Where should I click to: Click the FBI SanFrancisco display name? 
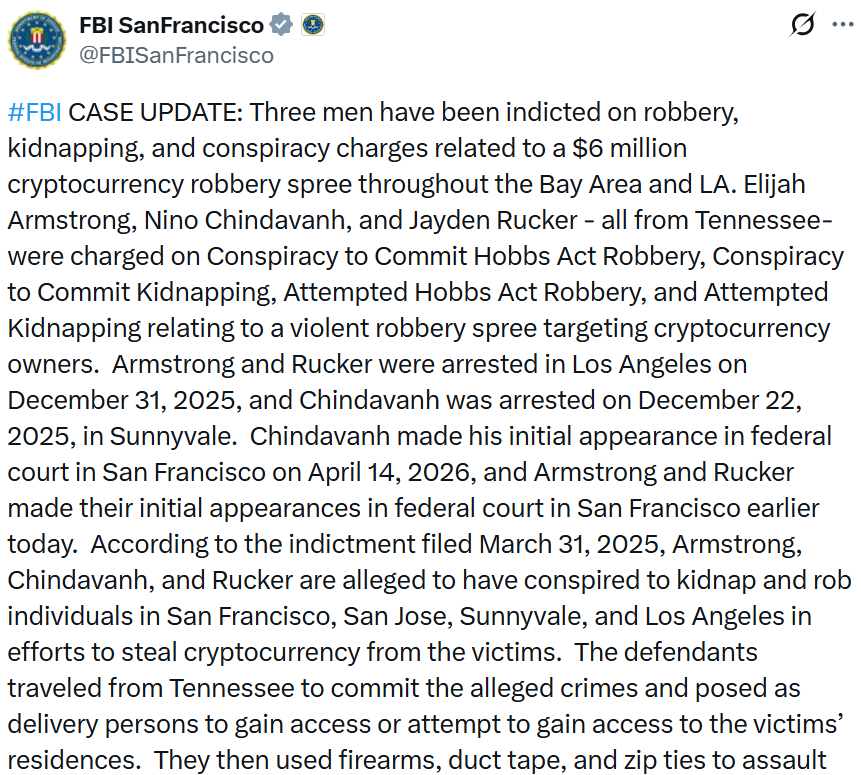click(x=171, y=25)
